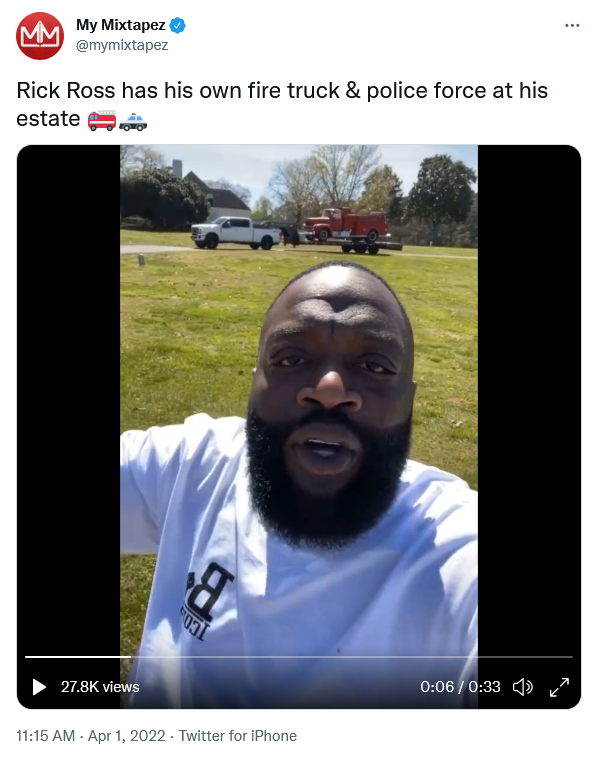Image resolution: width=598 pixels, height=758 pixels.
Task: Click the Twitter for iPhone source link
Action: (238, 736)
